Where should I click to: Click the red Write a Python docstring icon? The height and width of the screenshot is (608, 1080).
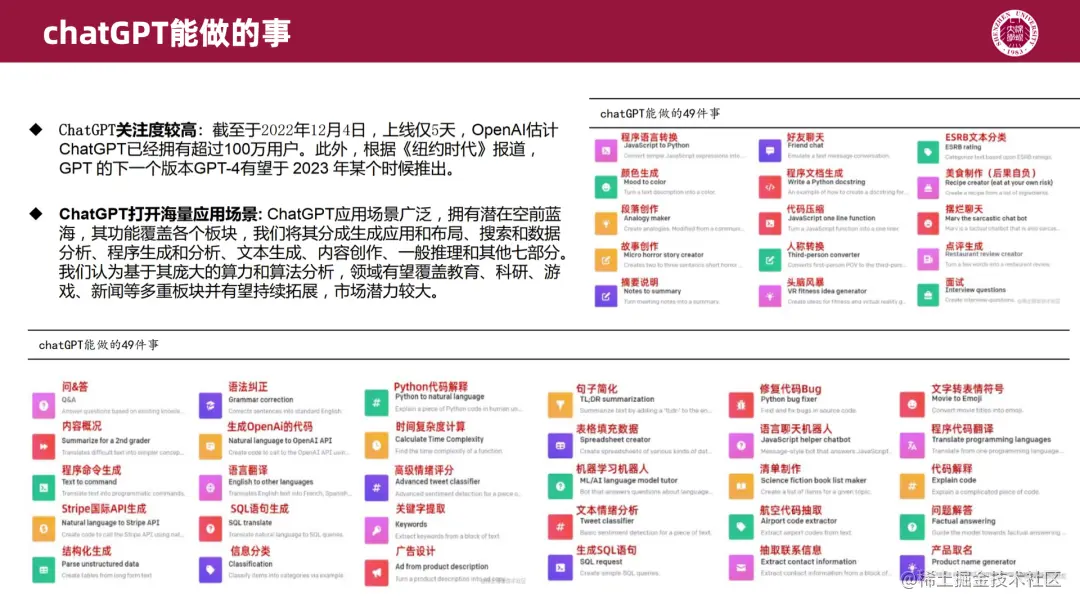769,187
